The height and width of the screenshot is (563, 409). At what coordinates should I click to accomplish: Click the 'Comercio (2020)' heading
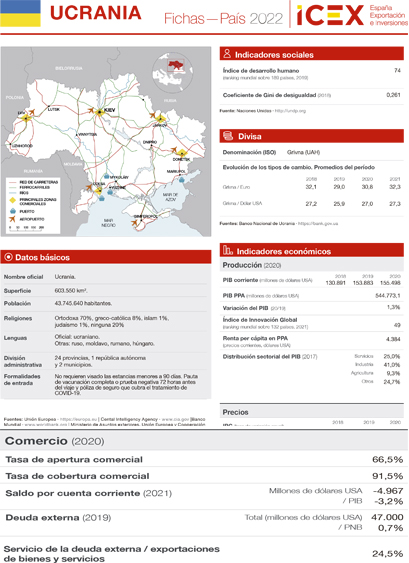[x=55, y=441]
